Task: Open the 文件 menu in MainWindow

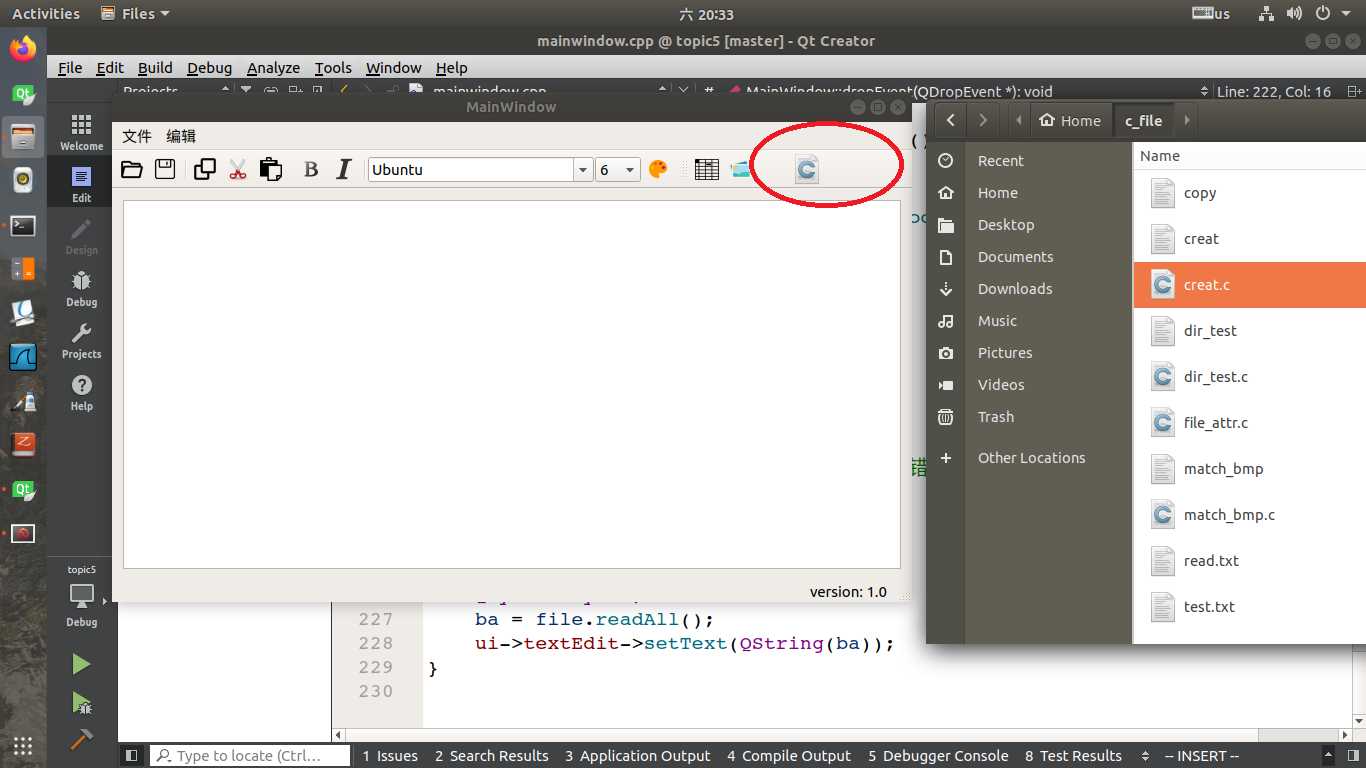Action: click(137, 136)
